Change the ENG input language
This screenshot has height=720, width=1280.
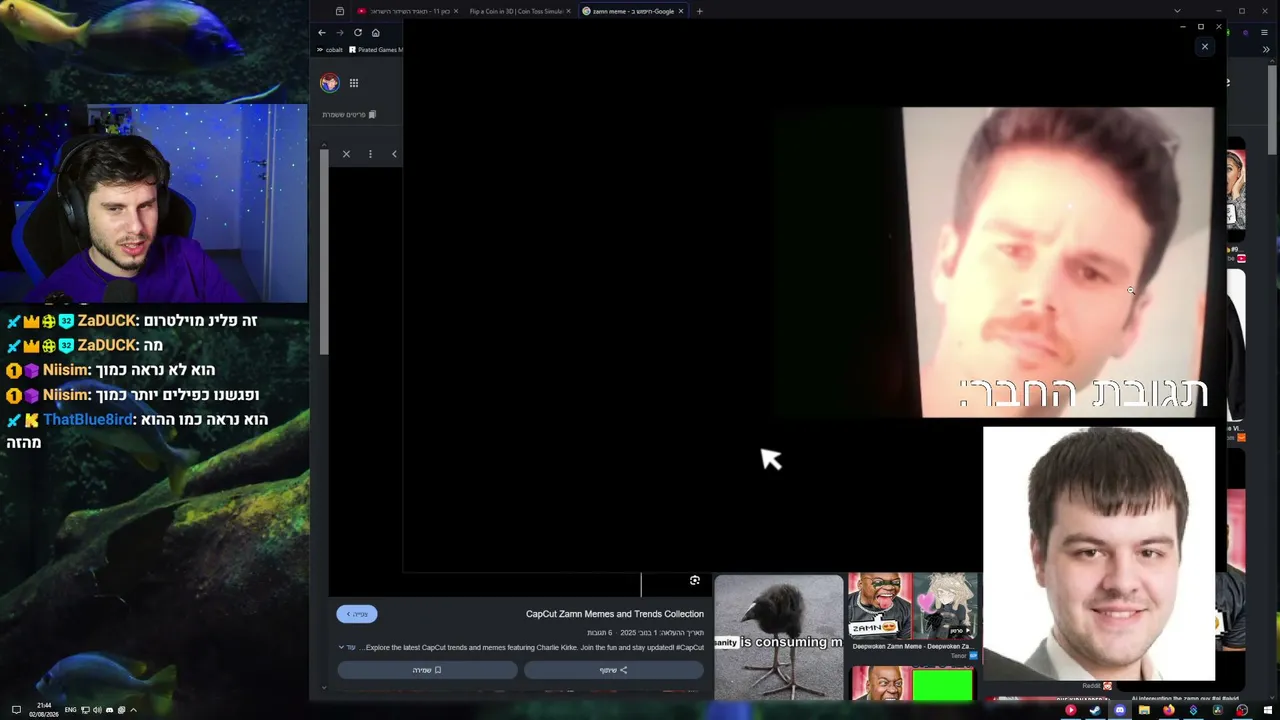(x=70, y=710)
